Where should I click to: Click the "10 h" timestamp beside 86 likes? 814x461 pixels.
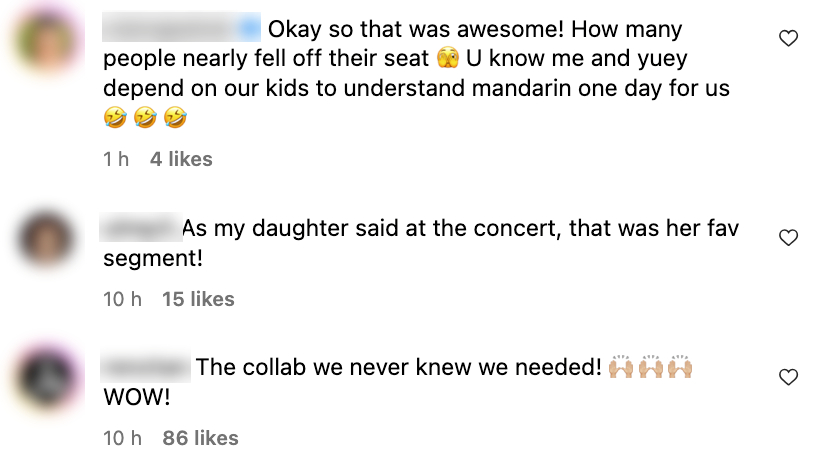pyautogui.click(x=123, y=438)
